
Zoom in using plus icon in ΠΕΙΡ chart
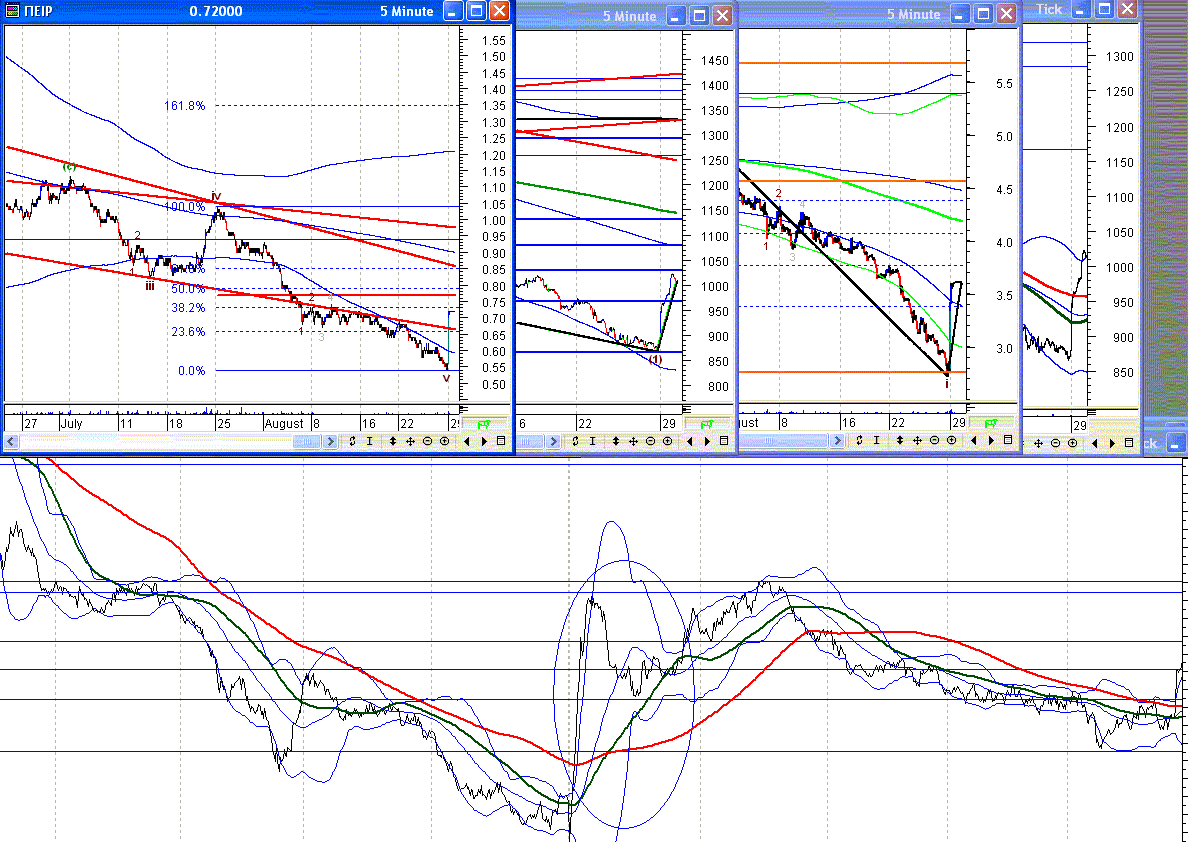tap(445, 441)
